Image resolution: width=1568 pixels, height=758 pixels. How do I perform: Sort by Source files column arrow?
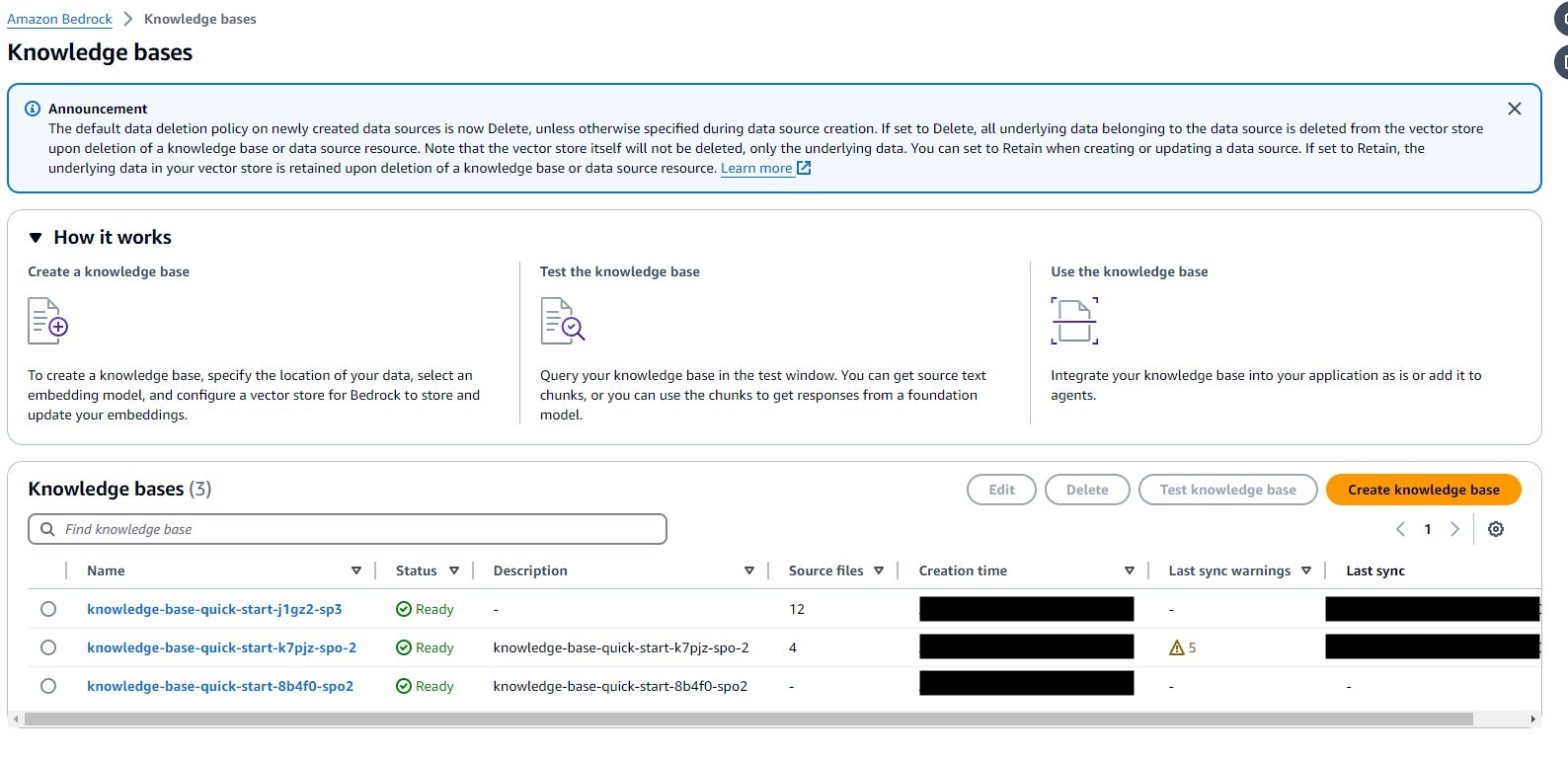(x=878, y=570)
